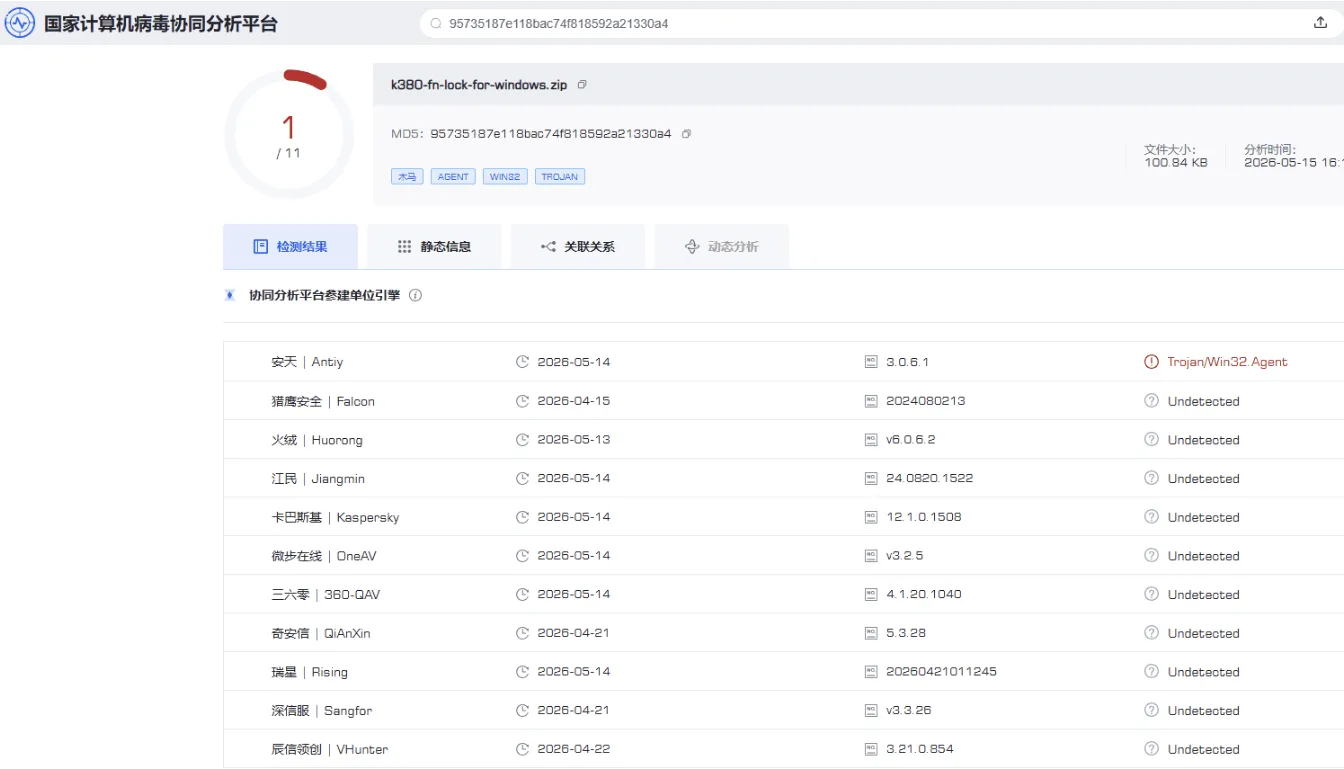The image size is (1344, 769).
Task: Switch to the 关联关系 tab
Action: pos(578,246)
